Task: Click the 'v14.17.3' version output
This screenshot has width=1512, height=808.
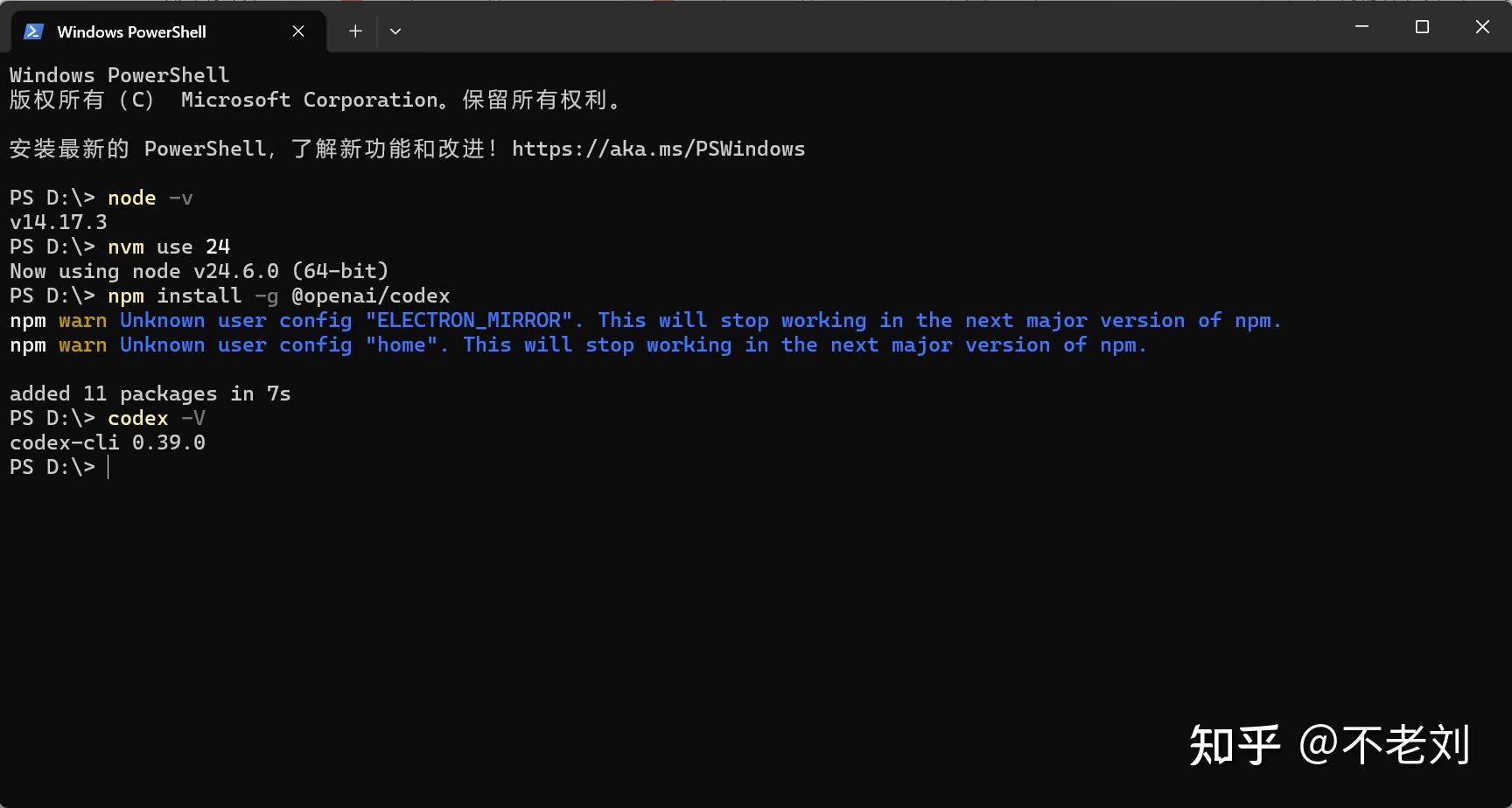Action: [x=59, y=222]
